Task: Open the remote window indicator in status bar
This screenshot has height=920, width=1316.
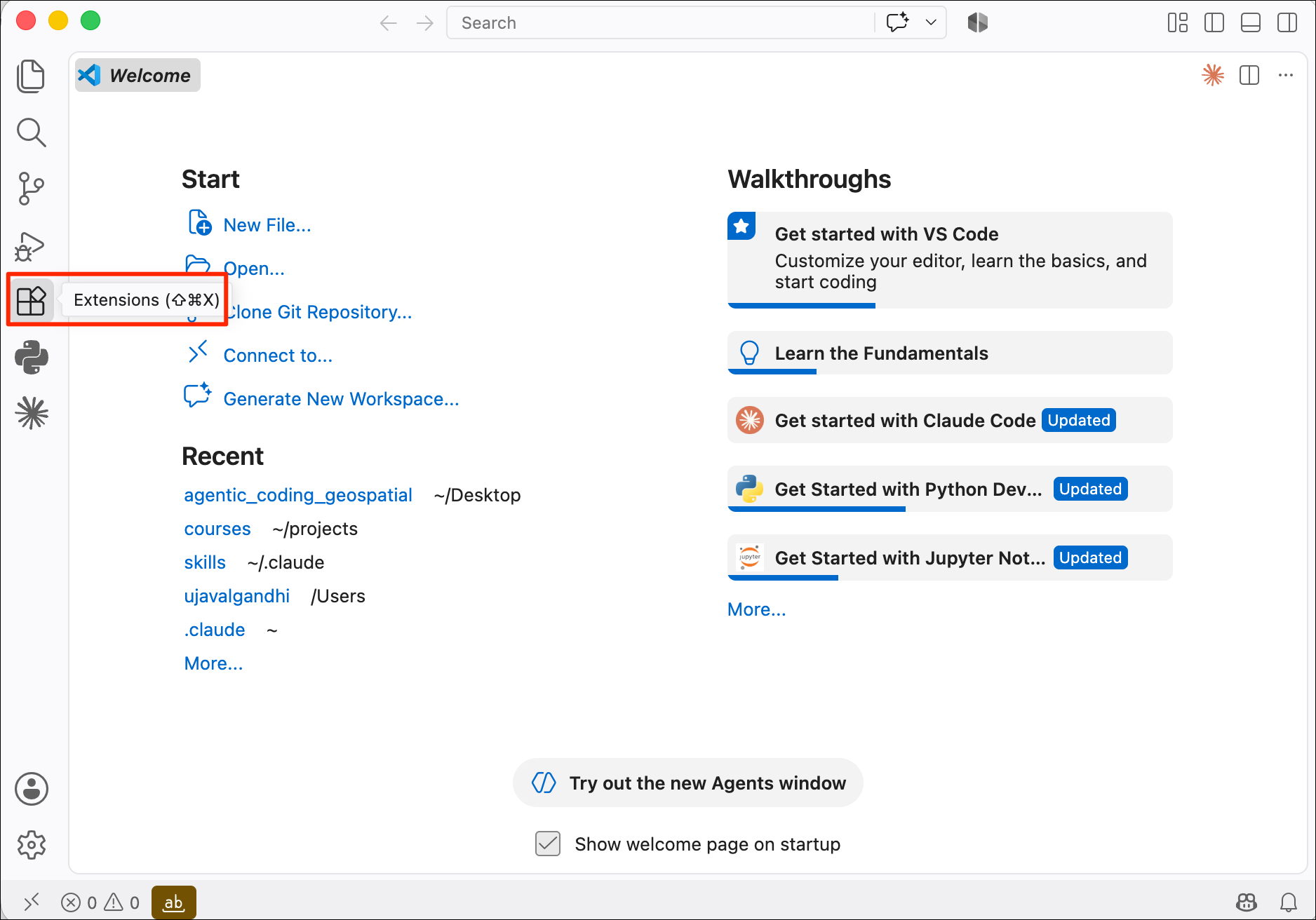Action: [32, 902]
